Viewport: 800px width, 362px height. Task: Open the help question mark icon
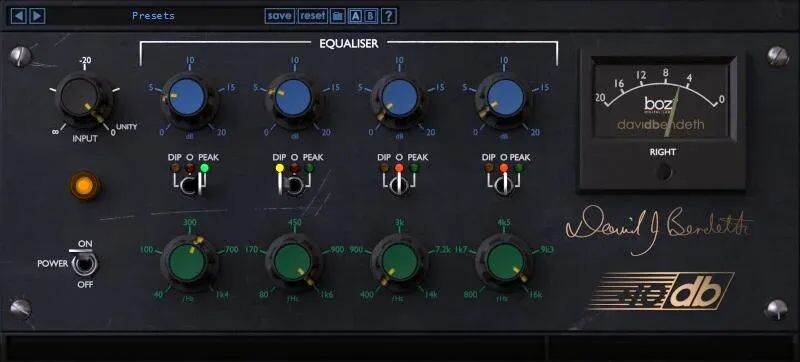pyautogui.click(x=388, y=16)
